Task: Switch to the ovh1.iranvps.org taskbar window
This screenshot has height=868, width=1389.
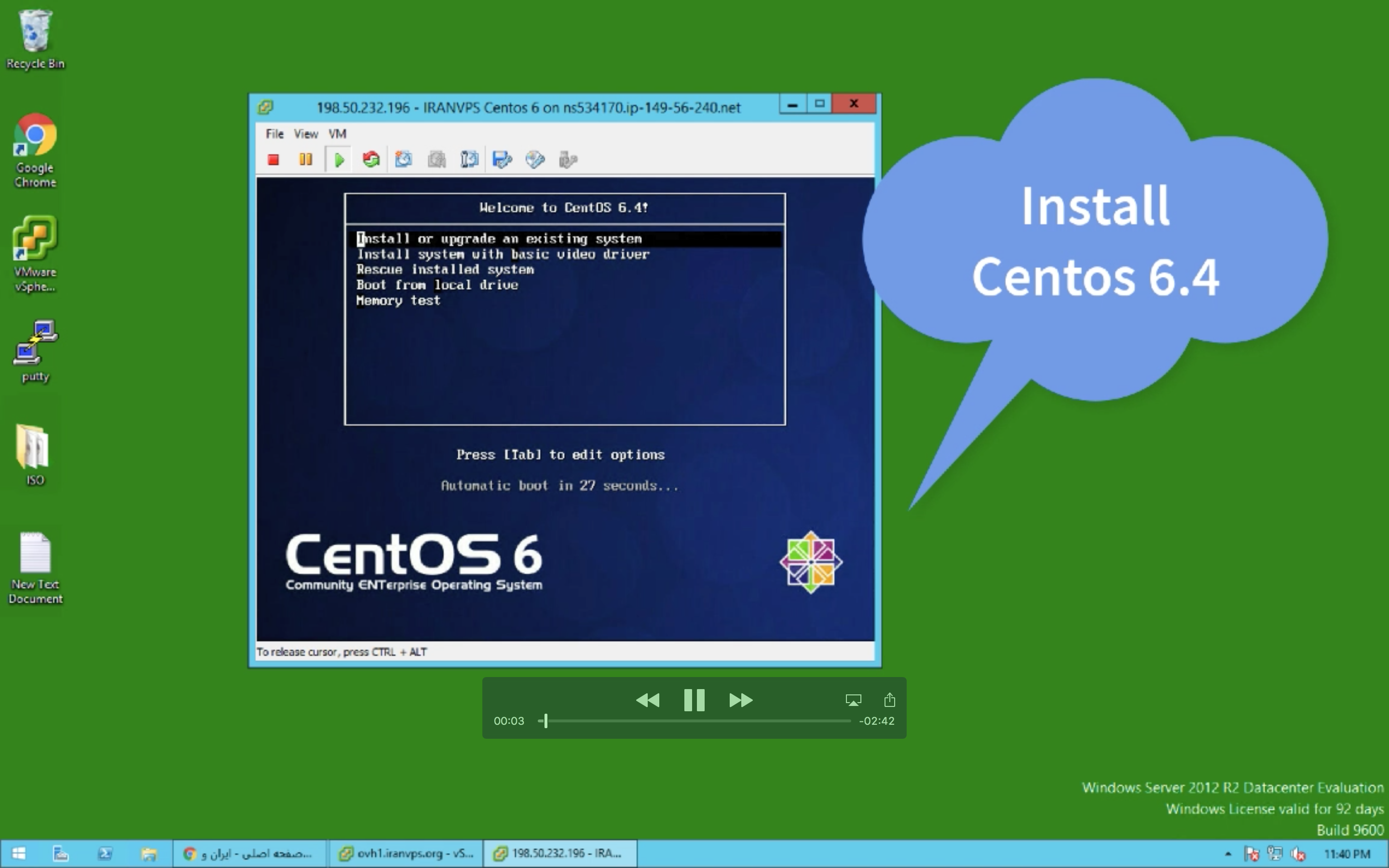Action: [x=407, y=854]
